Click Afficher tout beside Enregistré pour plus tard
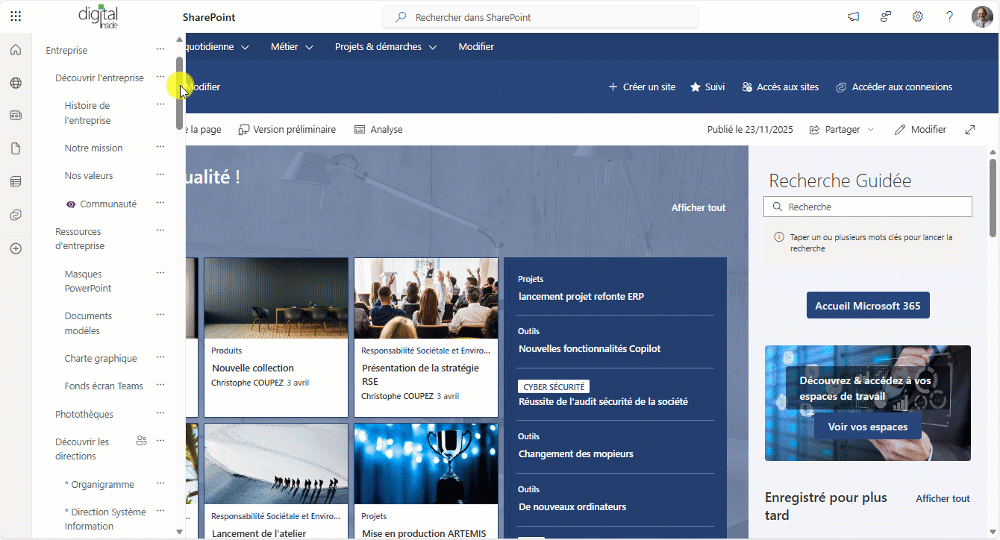1000x540 pixels. coord(943,499)
